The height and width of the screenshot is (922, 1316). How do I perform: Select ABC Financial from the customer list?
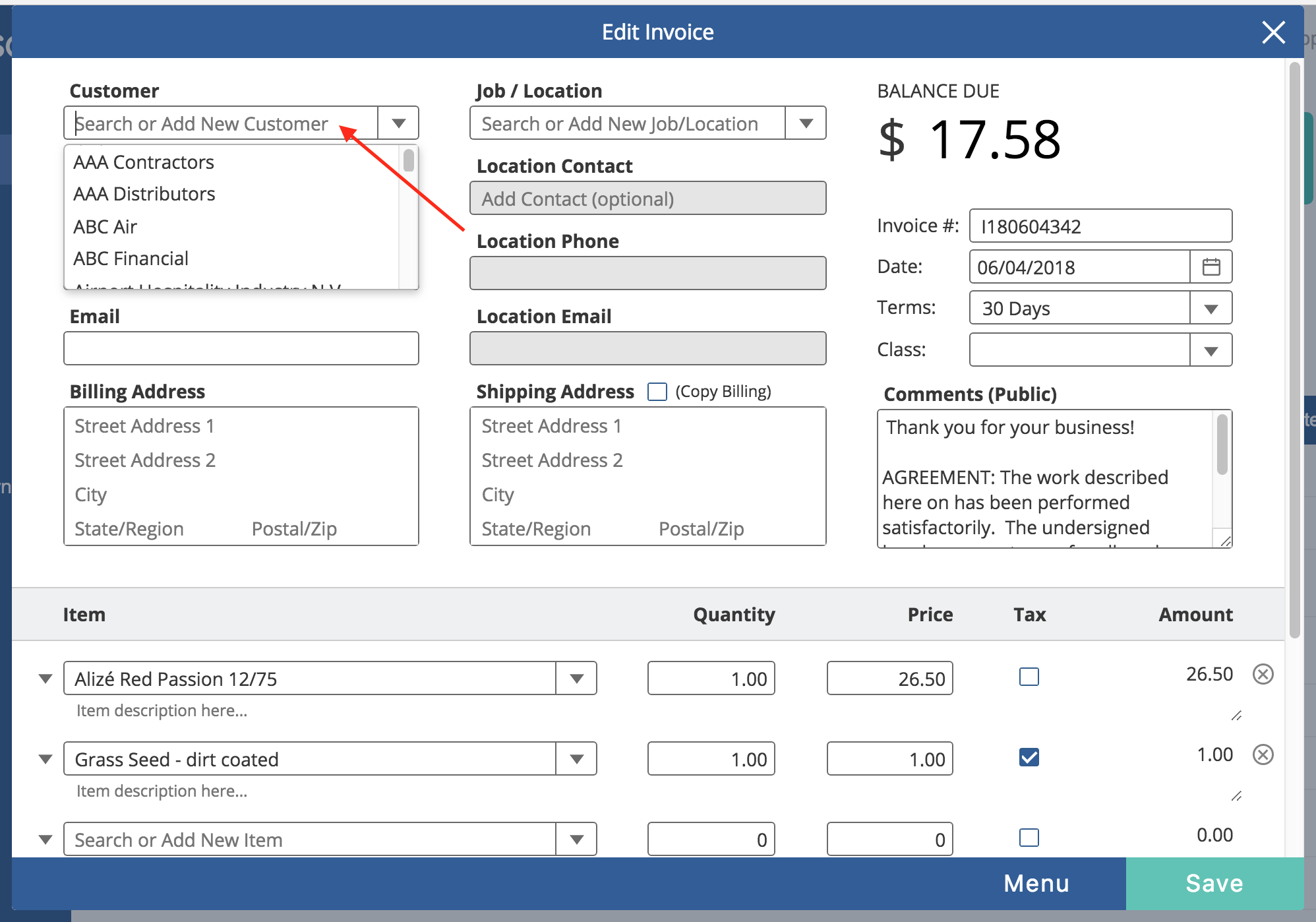[131, 258]
